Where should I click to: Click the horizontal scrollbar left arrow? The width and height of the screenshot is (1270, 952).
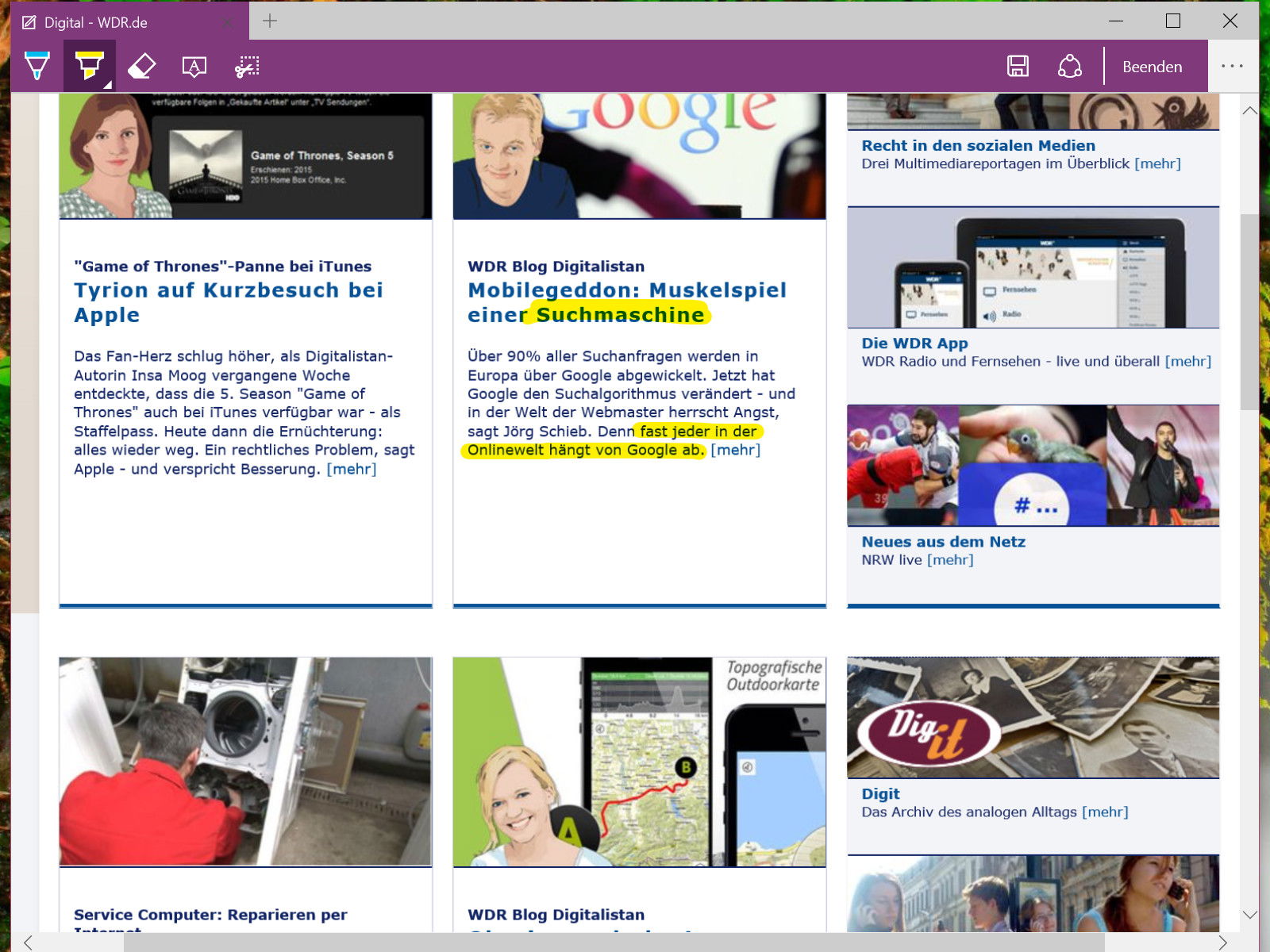(28, 942)
